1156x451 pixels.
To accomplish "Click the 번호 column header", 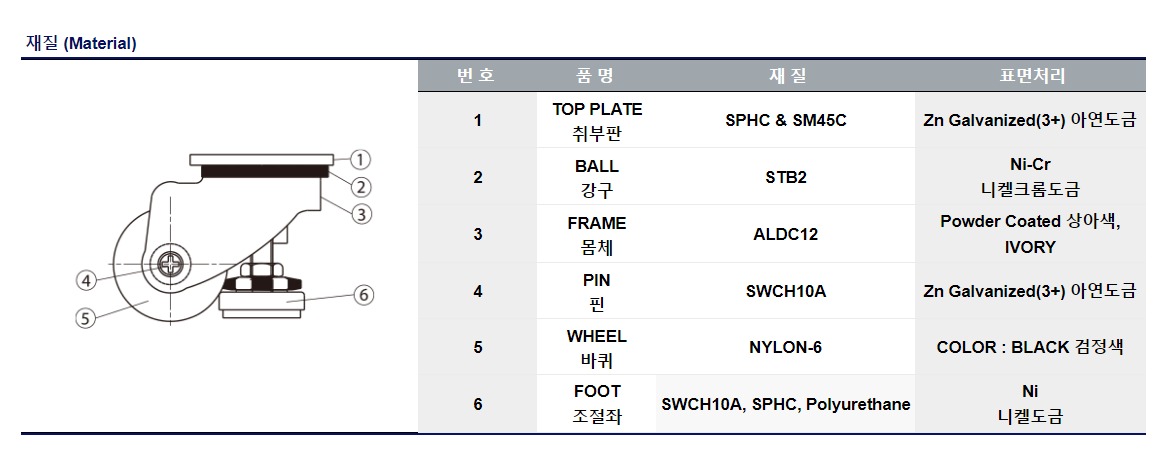I will coord(476,76).
